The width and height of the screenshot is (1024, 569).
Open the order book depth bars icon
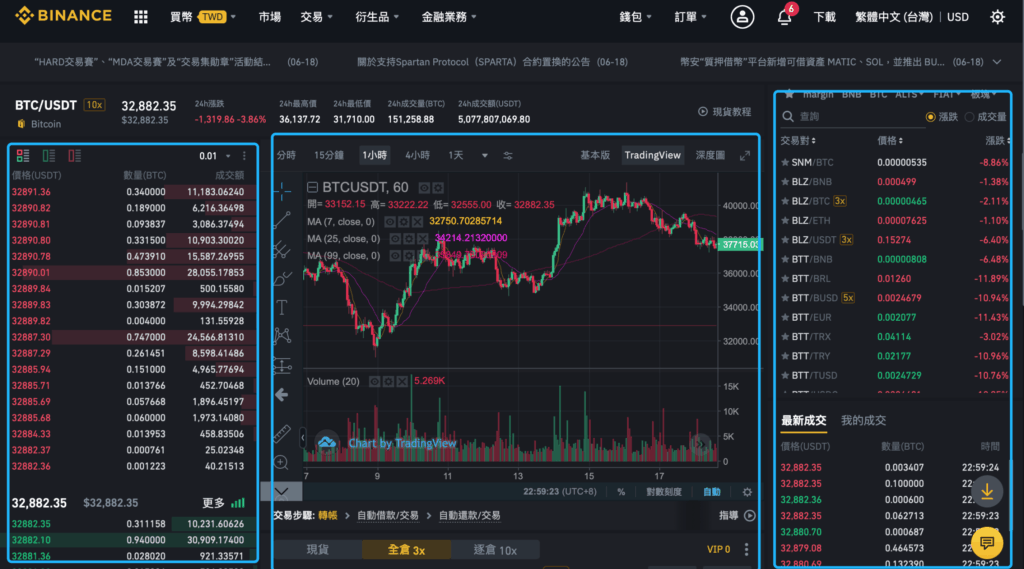[x=238, y=502]
